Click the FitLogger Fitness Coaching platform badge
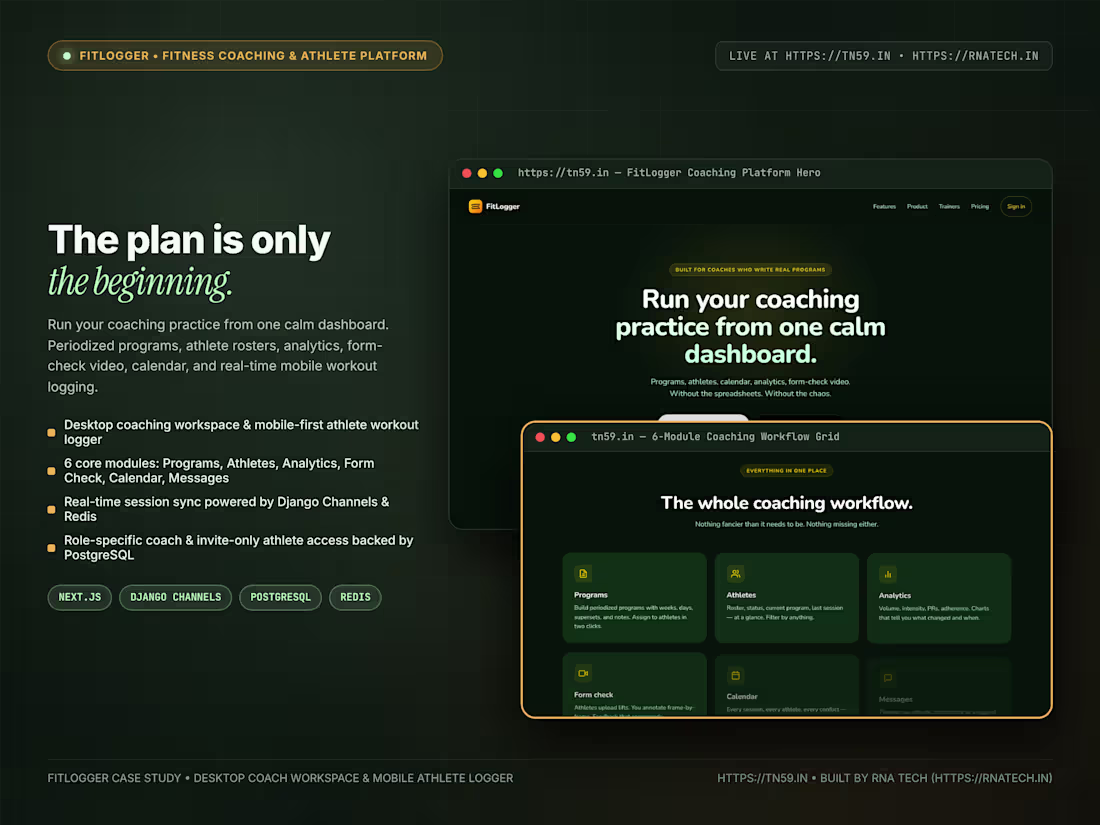The width and height of the screenshot is (1100, 825). 245,55
